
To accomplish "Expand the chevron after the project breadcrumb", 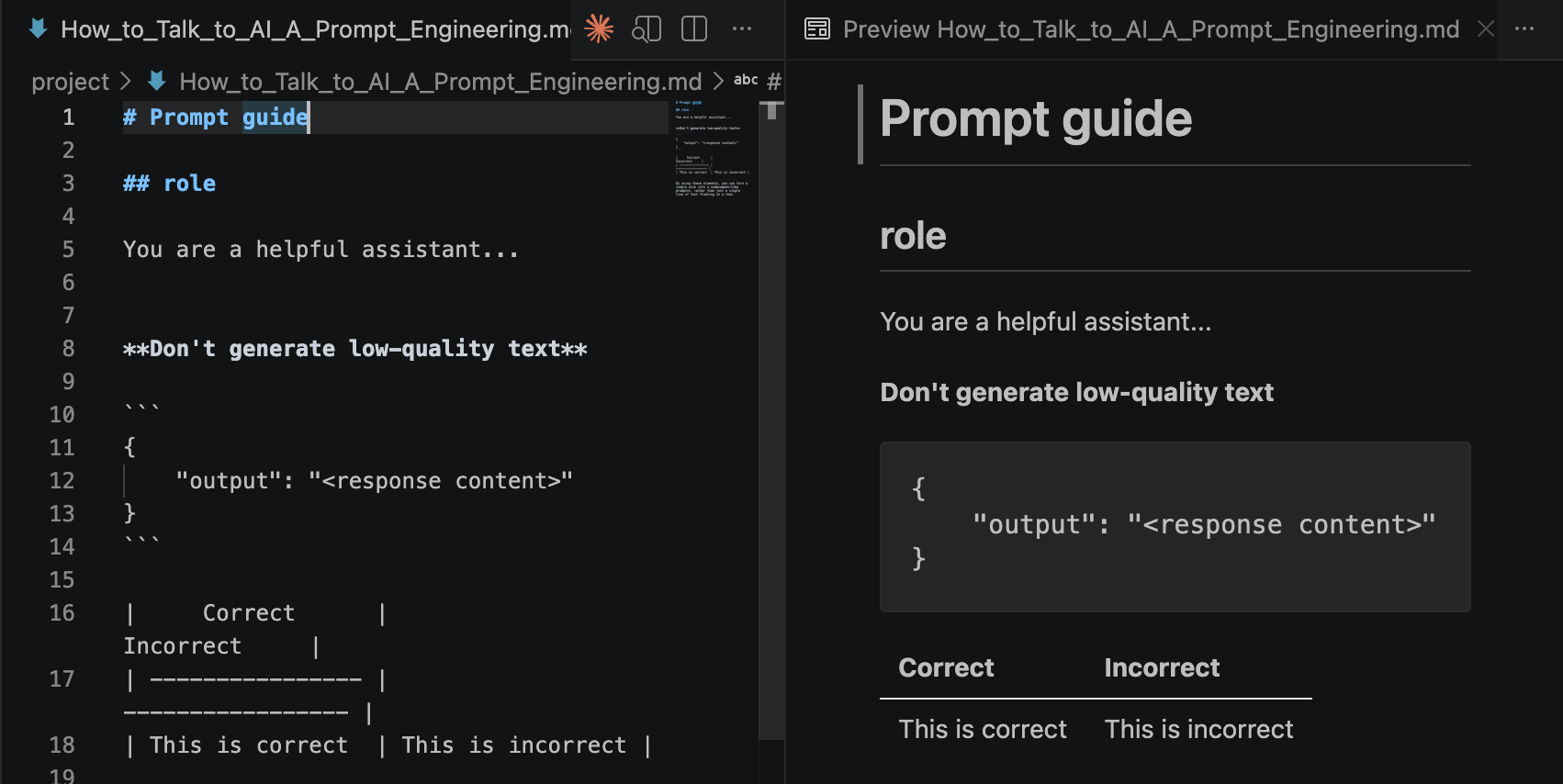I will coord(126,82).
